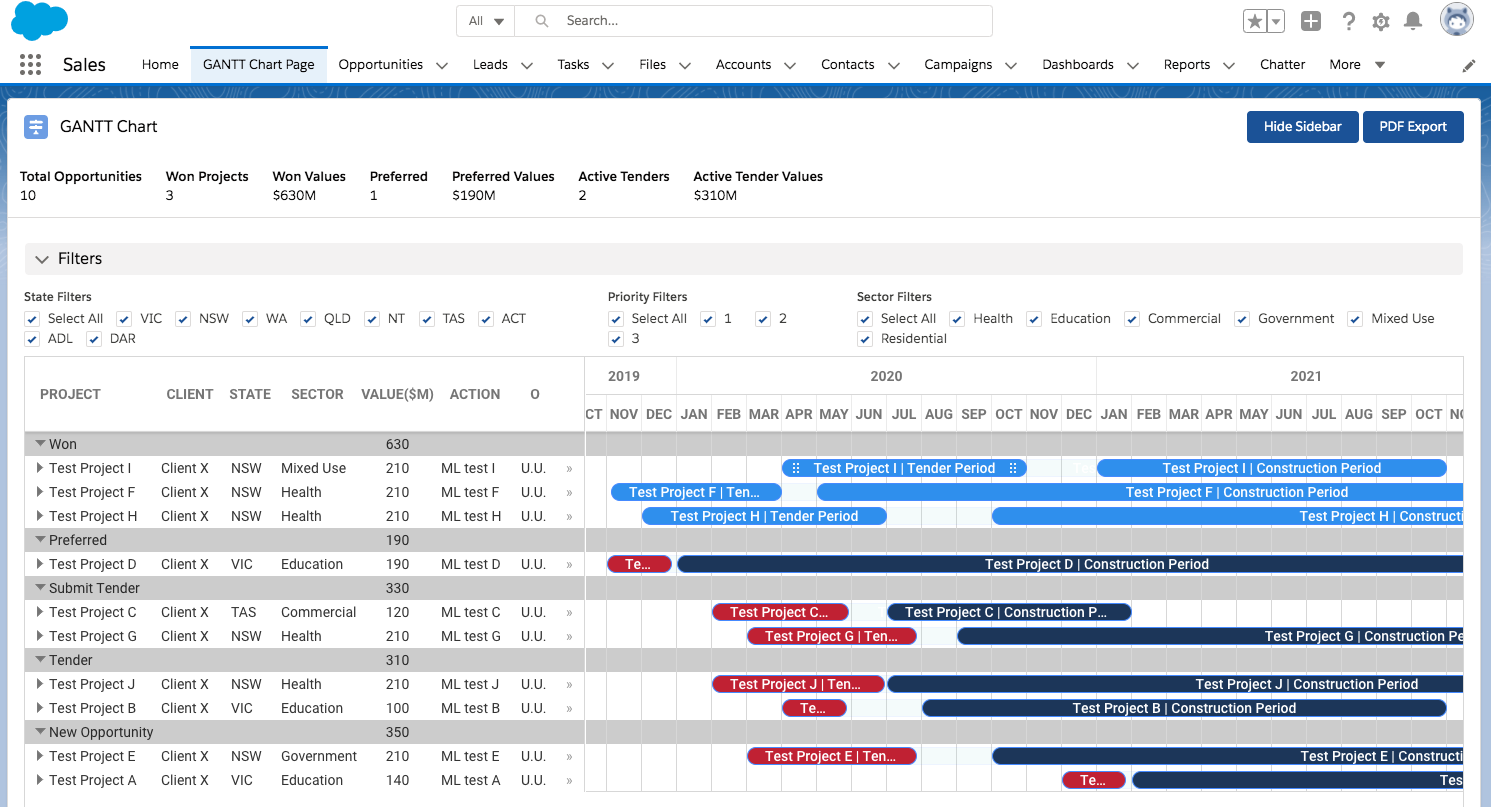Expand the Test Project D row
The height and width of the screenshot is (807, 1491).
tap(40, 564)
